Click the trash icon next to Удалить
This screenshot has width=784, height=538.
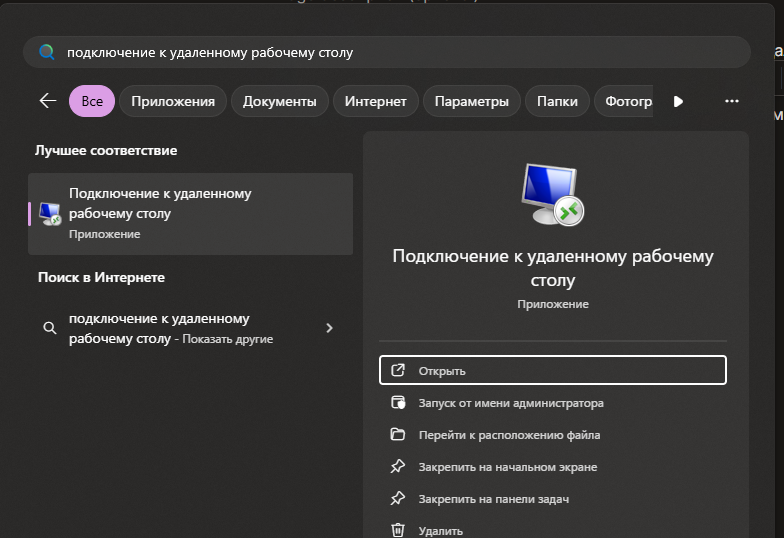pos(398,530)
